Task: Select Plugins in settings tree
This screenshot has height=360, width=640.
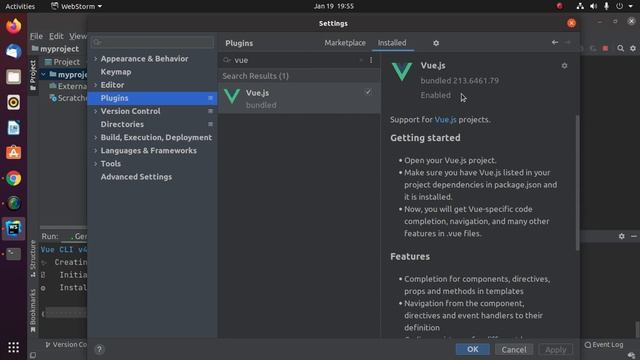Action: 153,98
